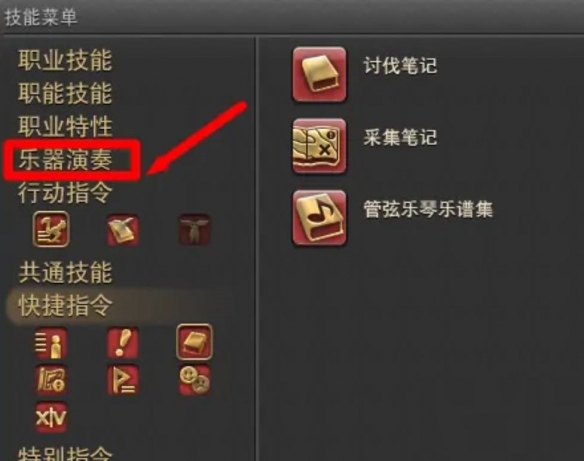Click the dimmed winged figure icon
Image resolution: width=584 pixels, height=461 pixels.
click(194, 230)
